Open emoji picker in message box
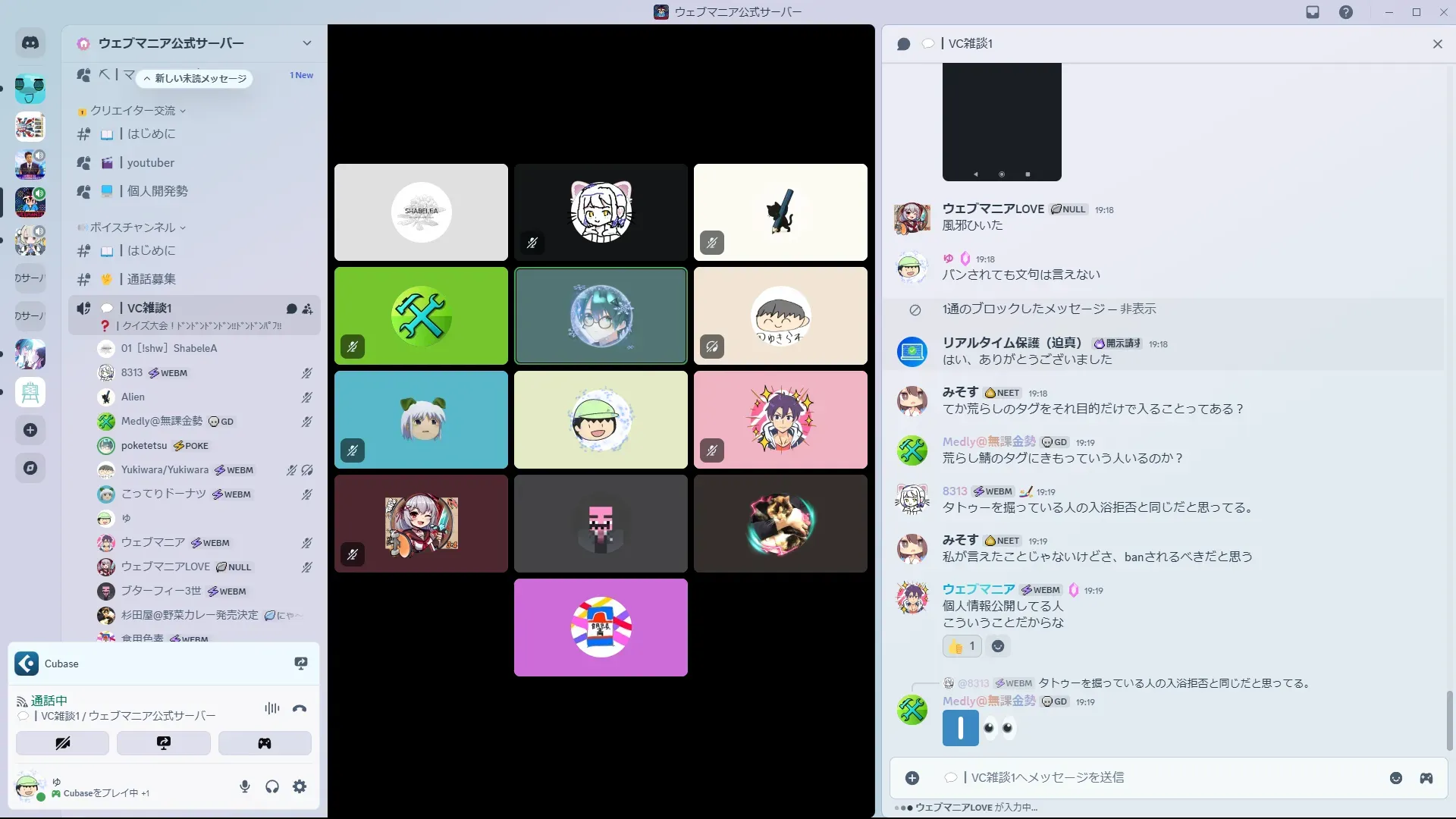The width and height of the screenshot is (1456, 819). point(1395,778)
